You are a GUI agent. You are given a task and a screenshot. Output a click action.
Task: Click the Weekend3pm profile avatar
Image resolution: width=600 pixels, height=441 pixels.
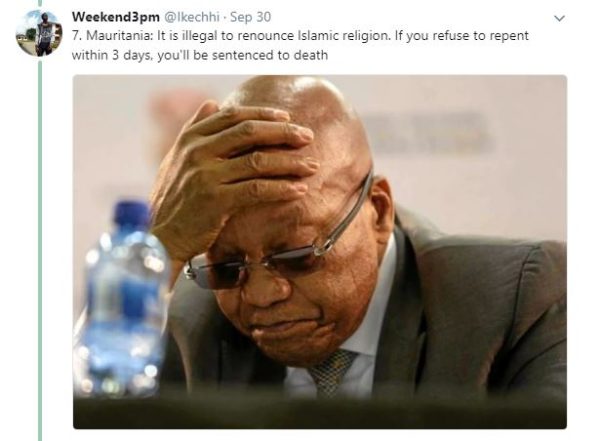(39, 33)
